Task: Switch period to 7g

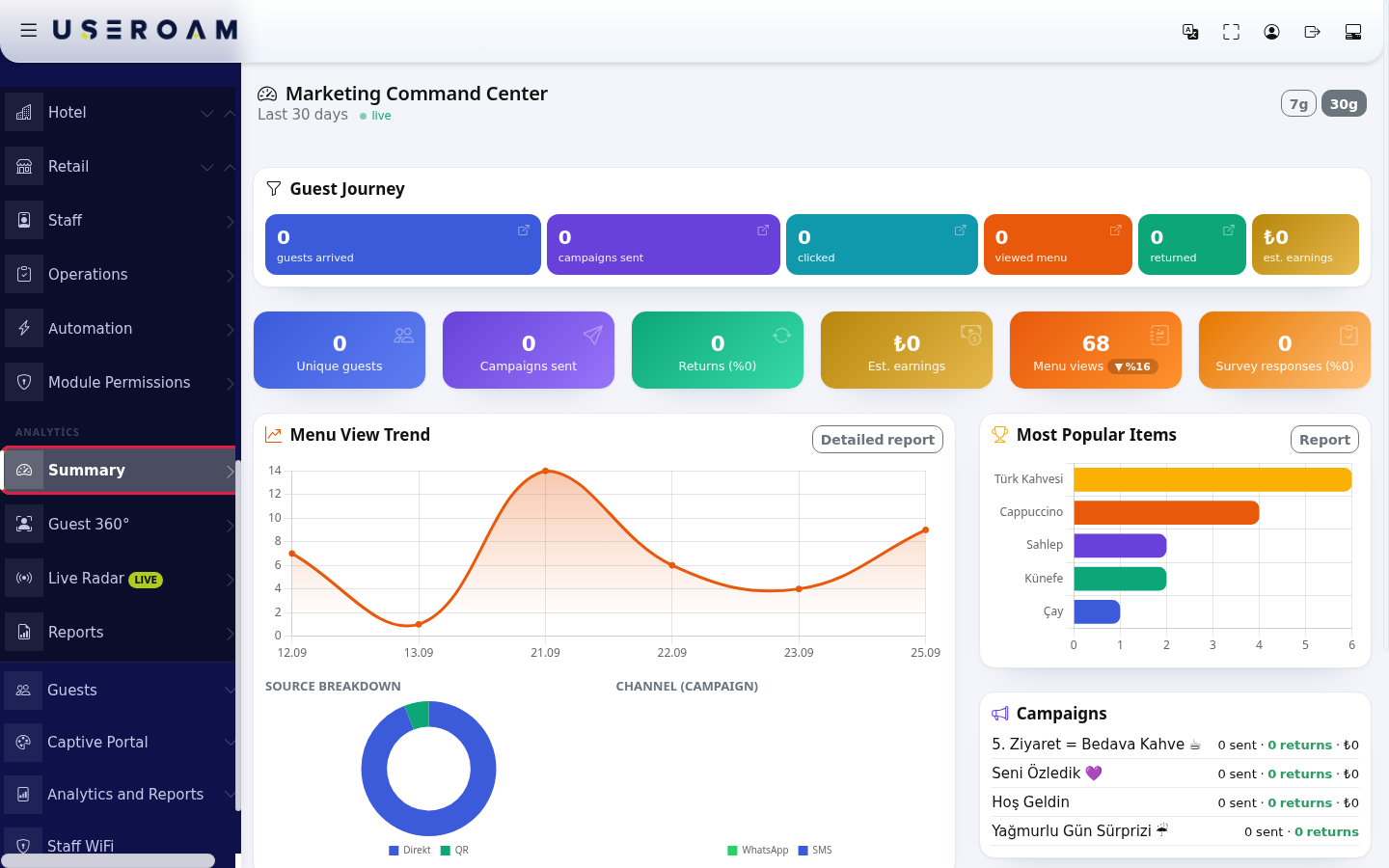Action: 1298,104
